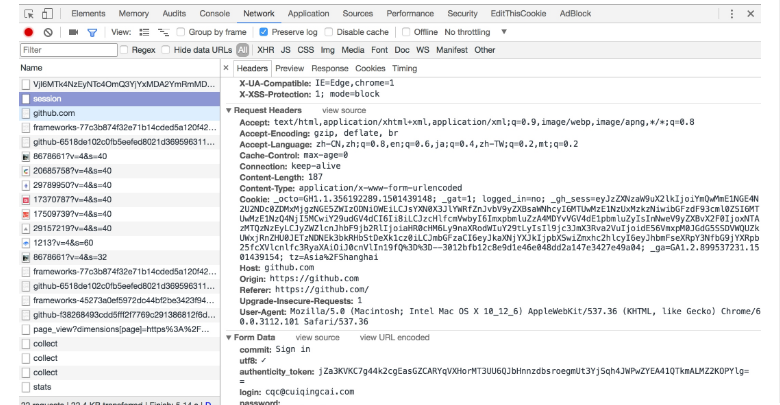Select the session request row
Viewport: 780px width, 405px height.
pyautogui.click(x=119, y=99)
